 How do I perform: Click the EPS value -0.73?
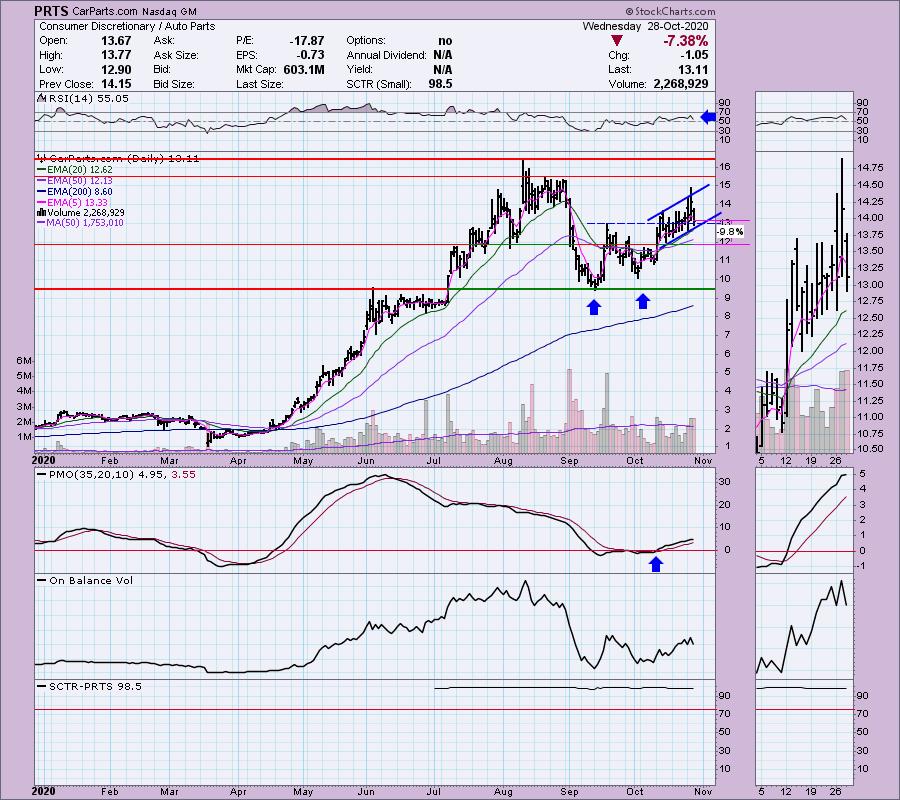[311, 55]
